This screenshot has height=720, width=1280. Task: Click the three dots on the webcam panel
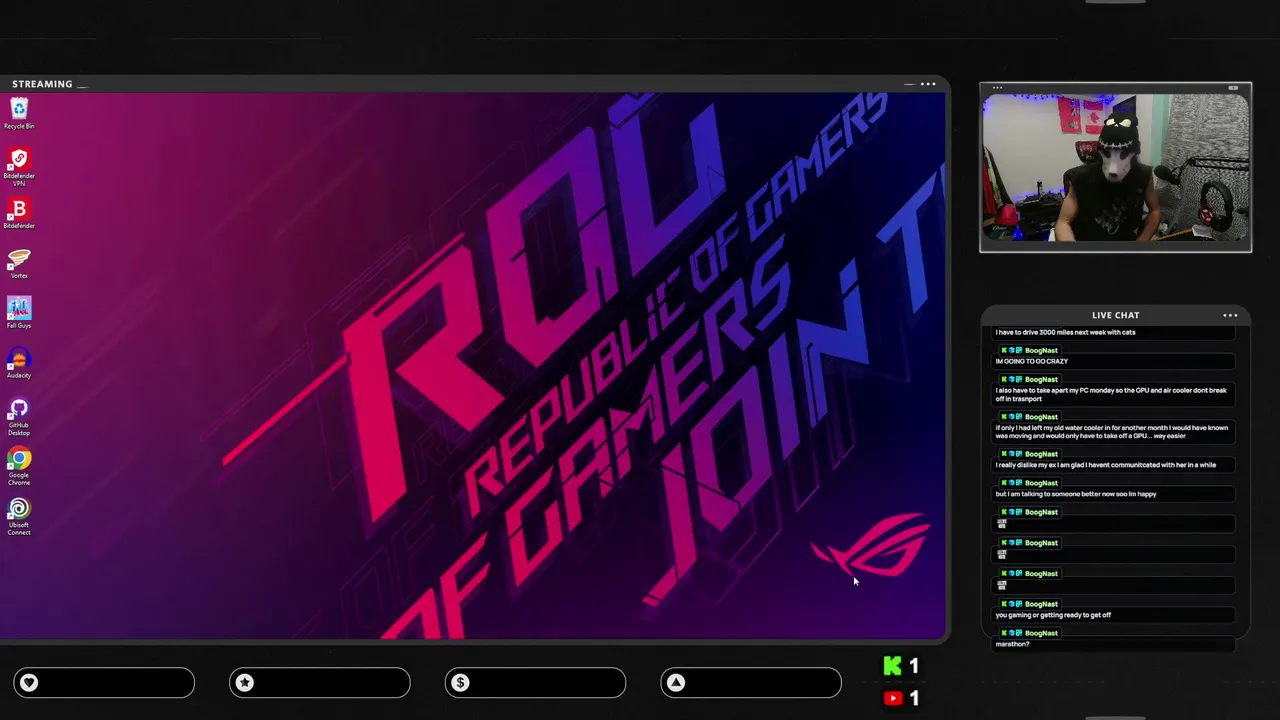(997, 88)
